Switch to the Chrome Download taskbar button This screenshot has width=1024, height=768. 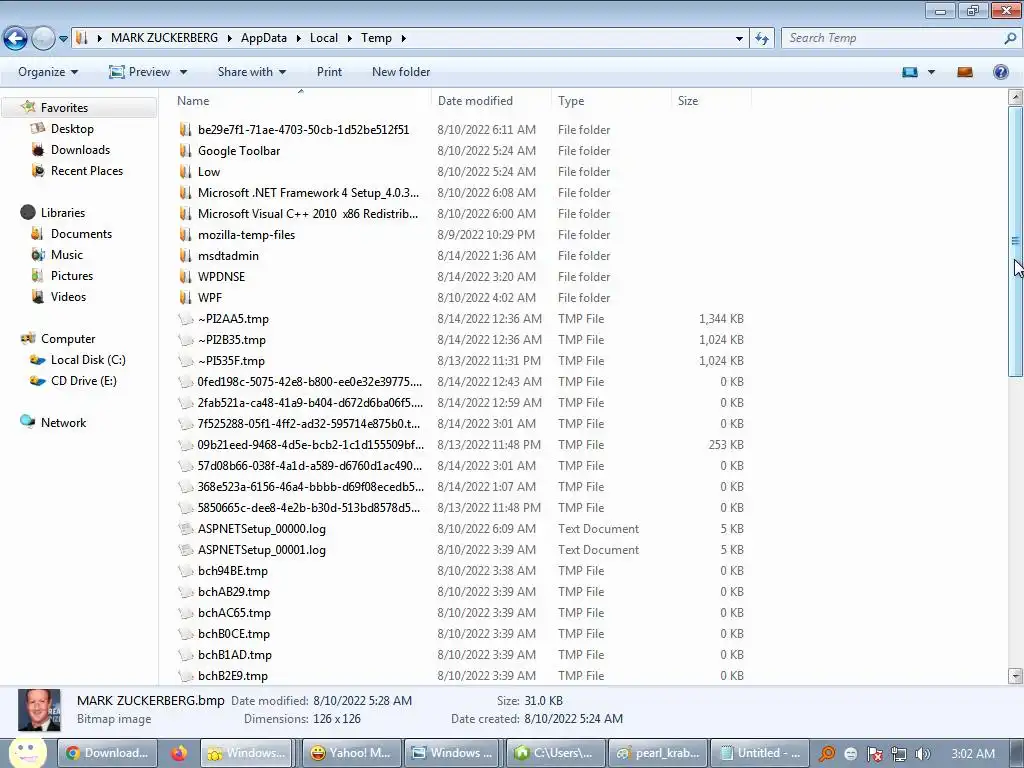[x=108, y=753]
